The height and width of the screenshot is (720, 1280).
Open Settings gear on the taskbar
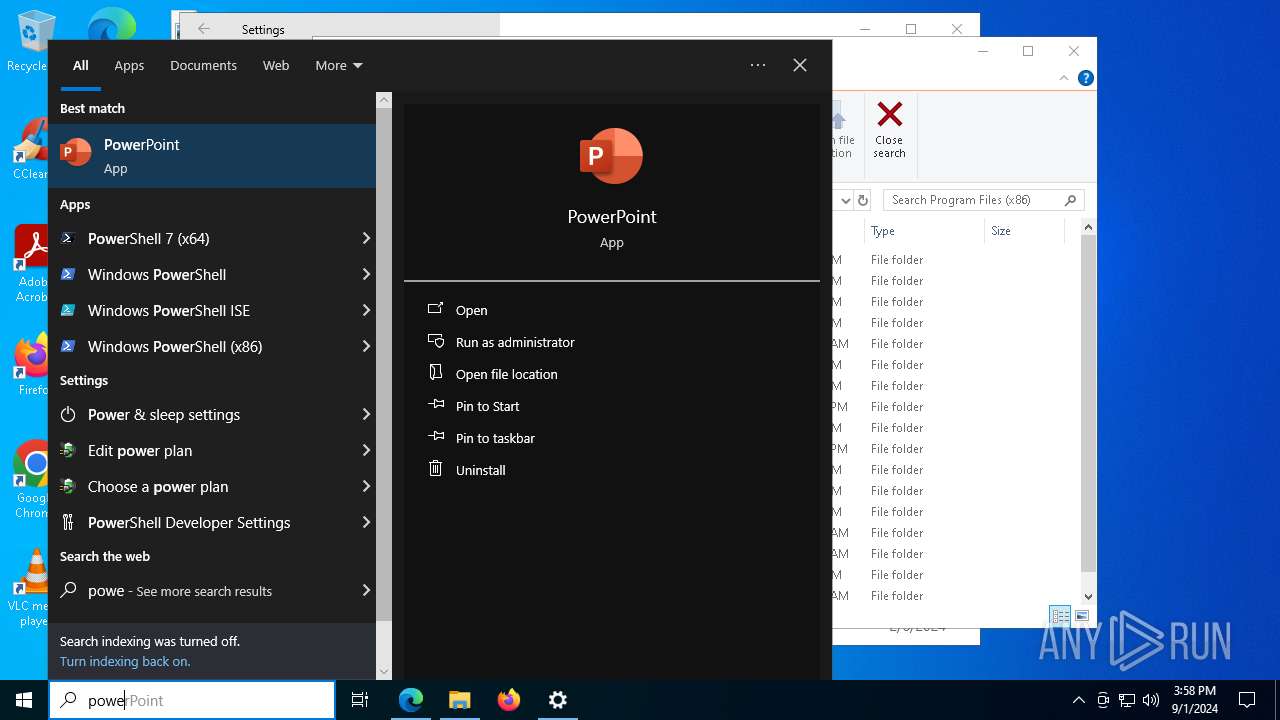coord(558,700)
